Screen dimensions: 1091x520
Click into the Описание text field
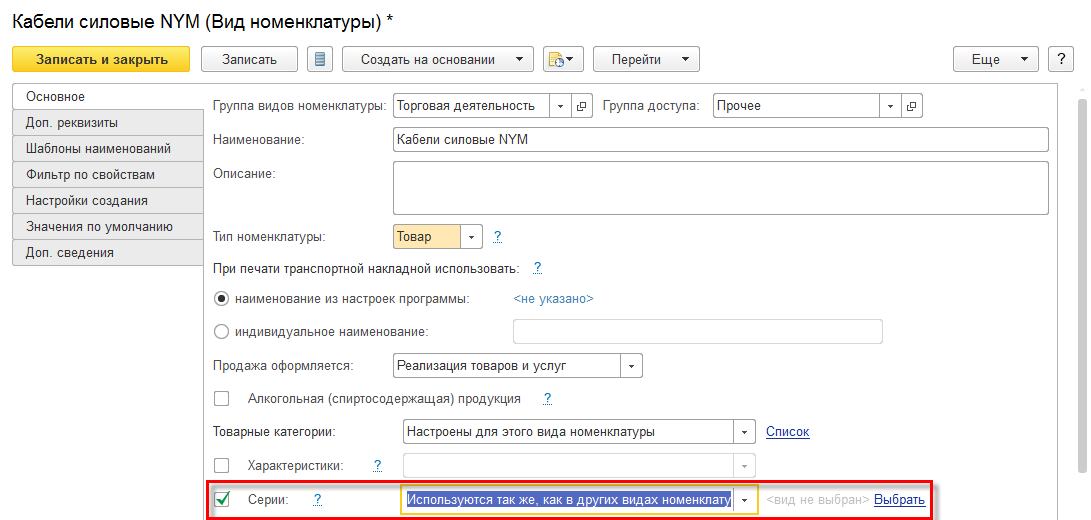click(x=720, y=188)
